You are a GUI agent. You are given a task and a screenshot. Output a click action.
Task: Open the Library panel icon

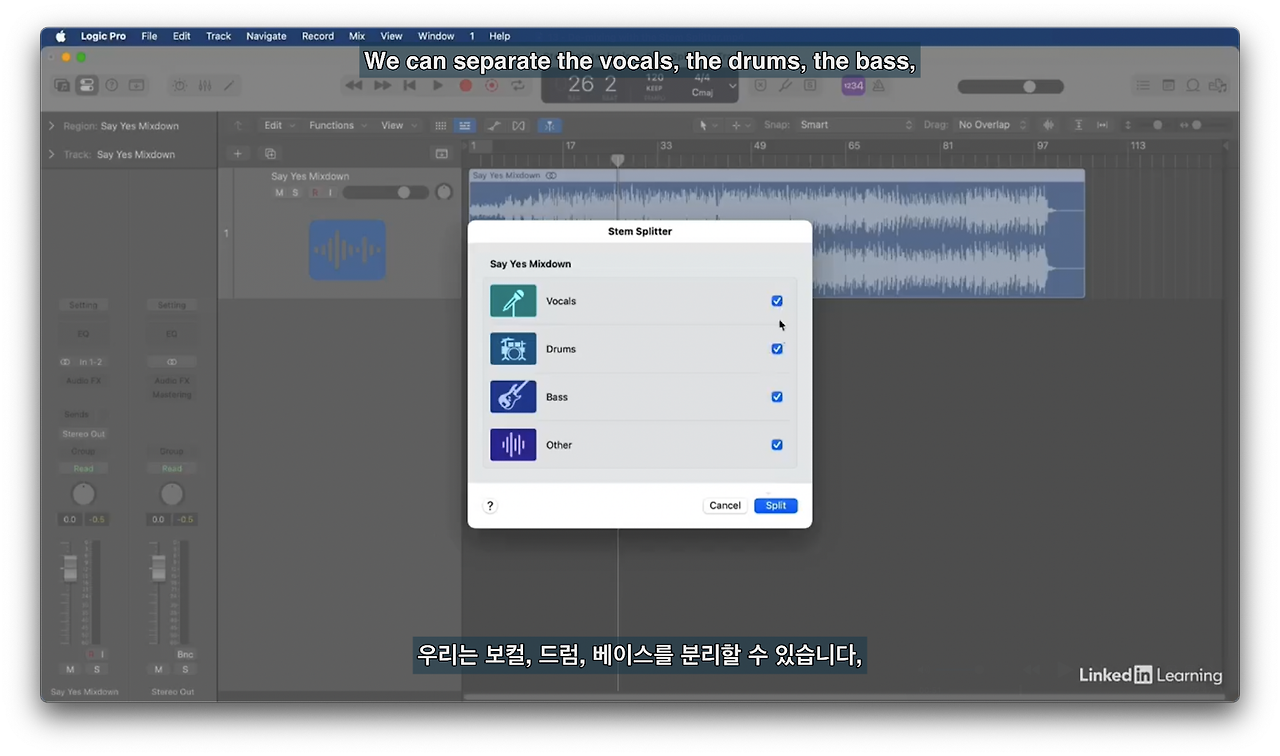pos(62,86)
